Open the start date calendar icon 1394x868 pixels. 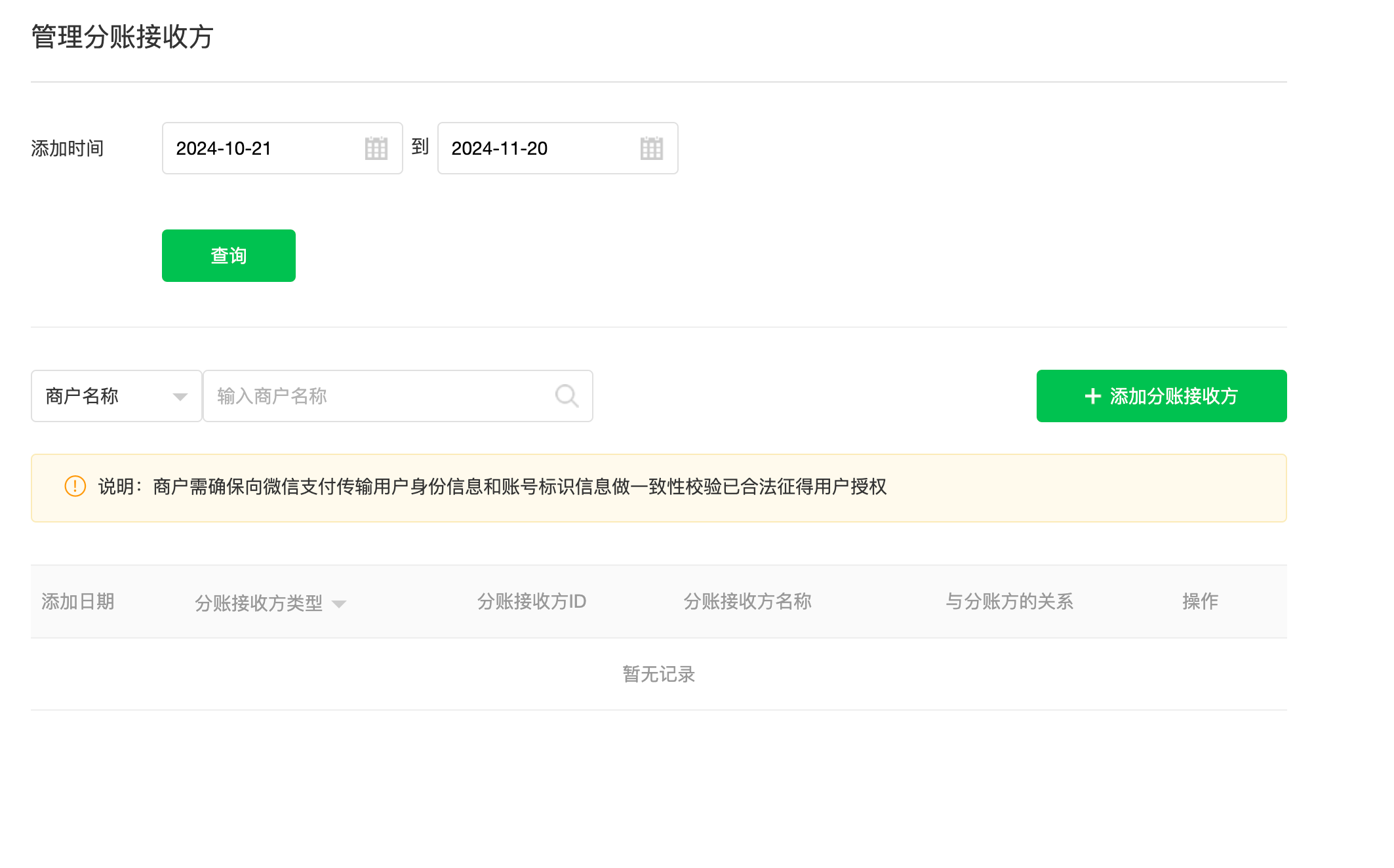tap(376, 148)
